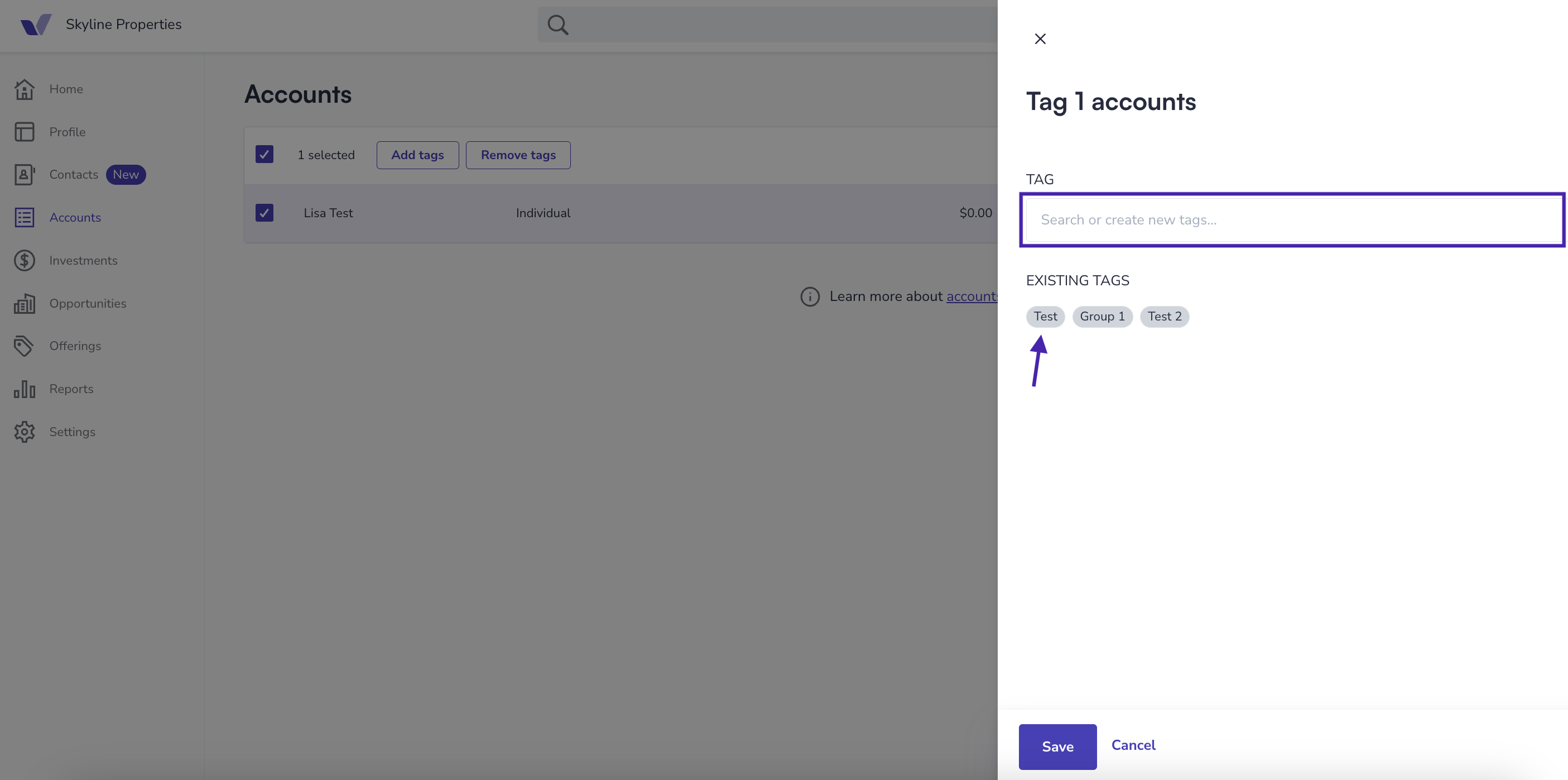Image resolution: width=1568 pixels, height=780 pixels.
Task: Open the Opportunities page
Action: point(88,303)
